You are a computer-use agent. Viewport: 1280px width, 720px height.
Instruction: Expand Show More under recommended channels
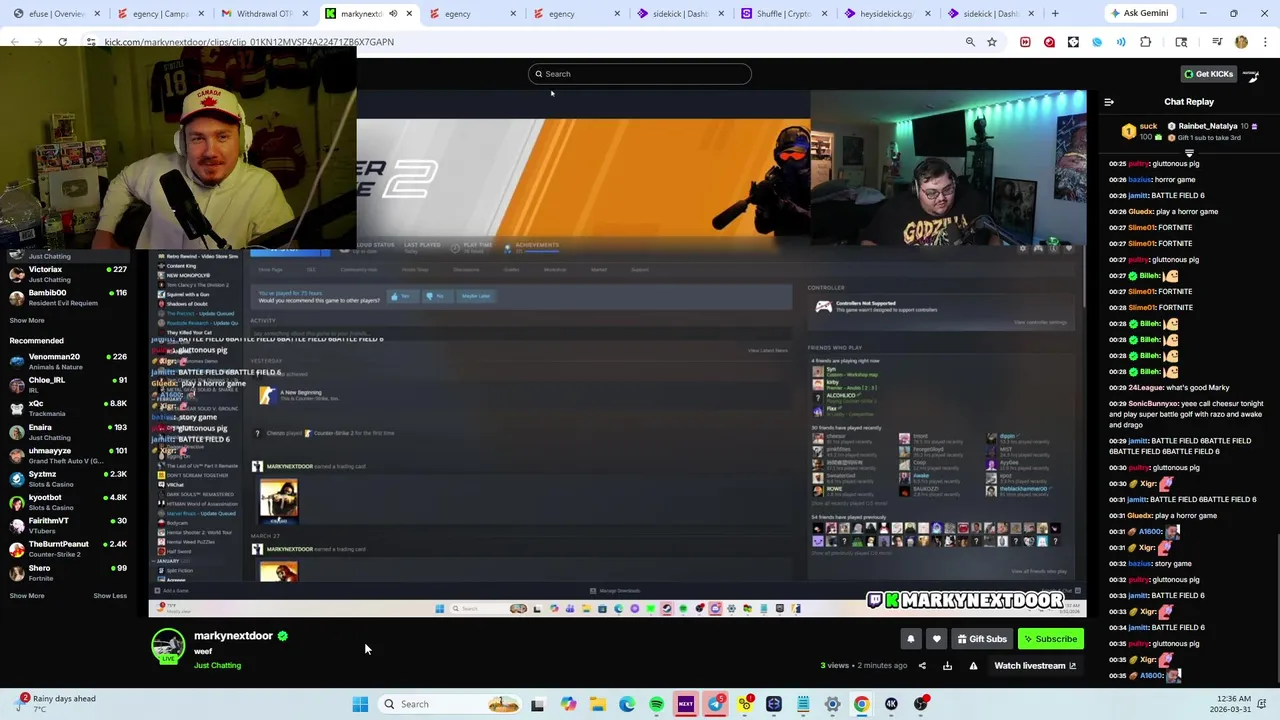click(x=27, y=596)
